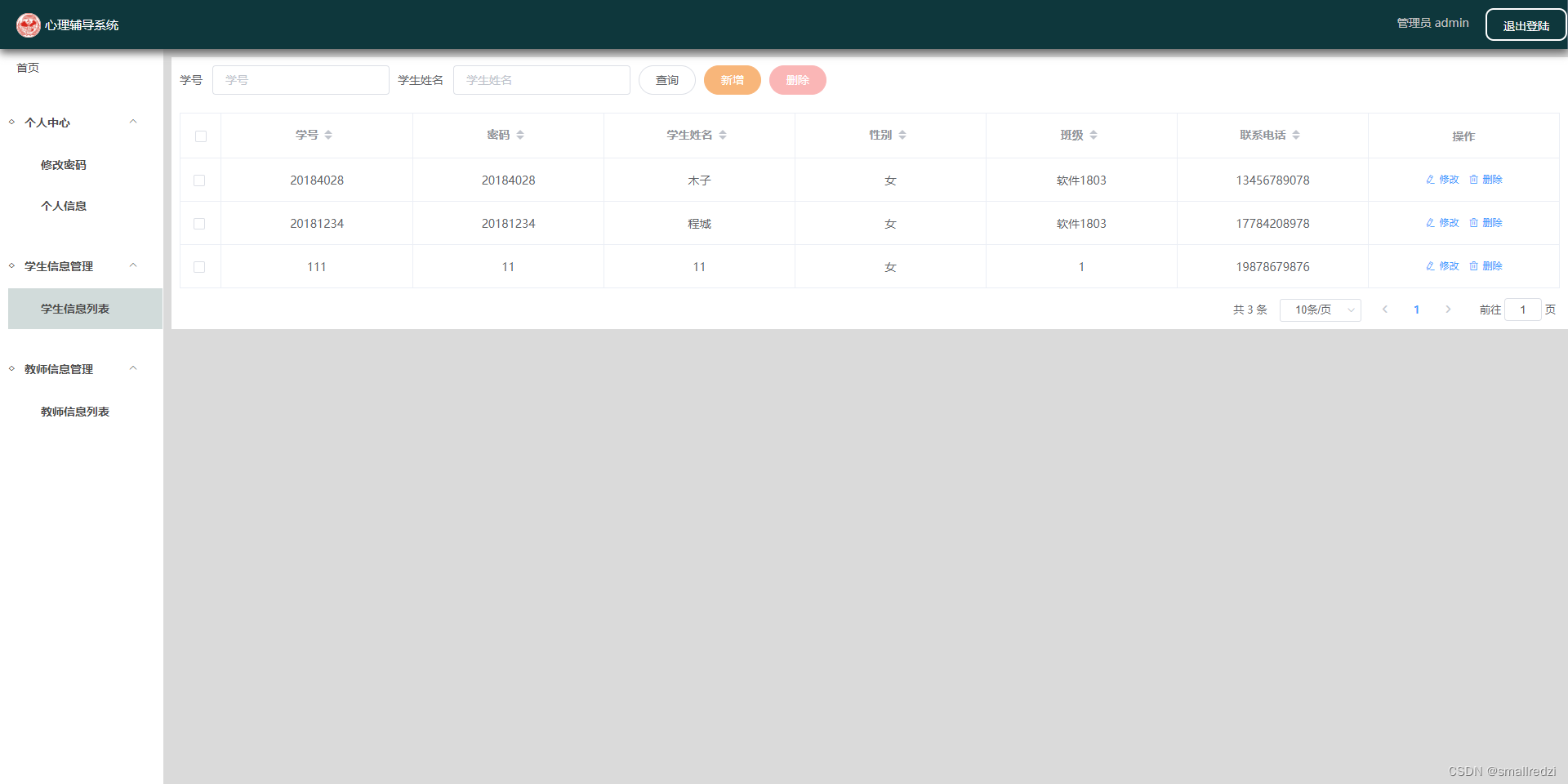
Task: Click 修改 for student 木子
Action: coord(1442,180)
